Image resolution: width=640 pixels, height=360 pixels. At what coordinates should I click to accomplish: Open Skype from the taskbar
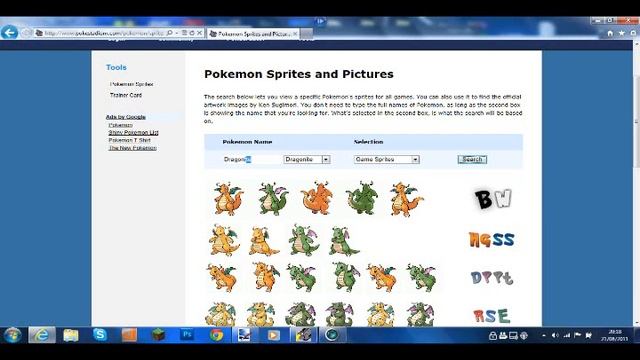[100, 335]
